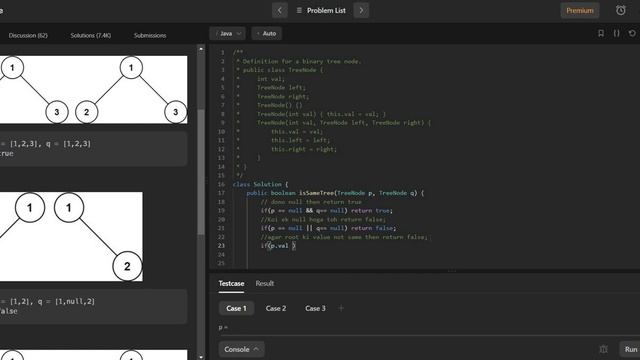Open the Problem List

point(321,10)
